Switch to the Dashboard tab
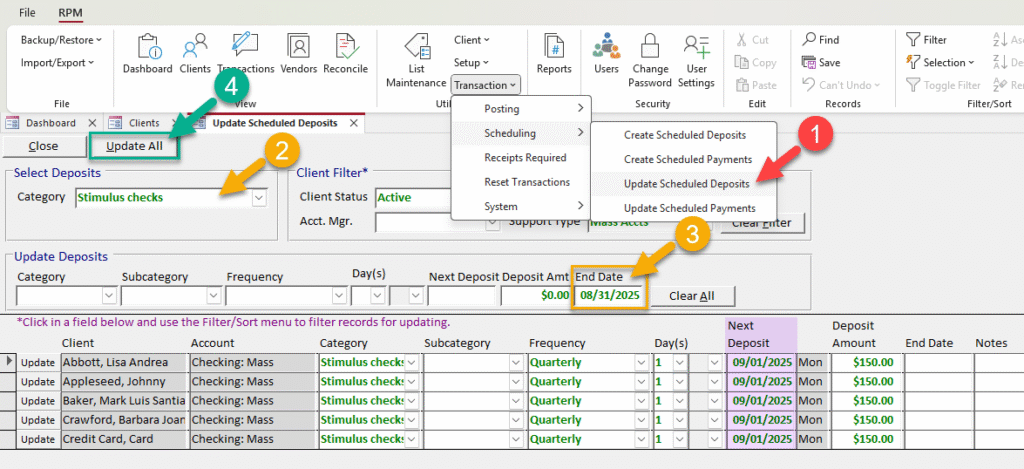The image size is (1024, 469). pos(50,123)
